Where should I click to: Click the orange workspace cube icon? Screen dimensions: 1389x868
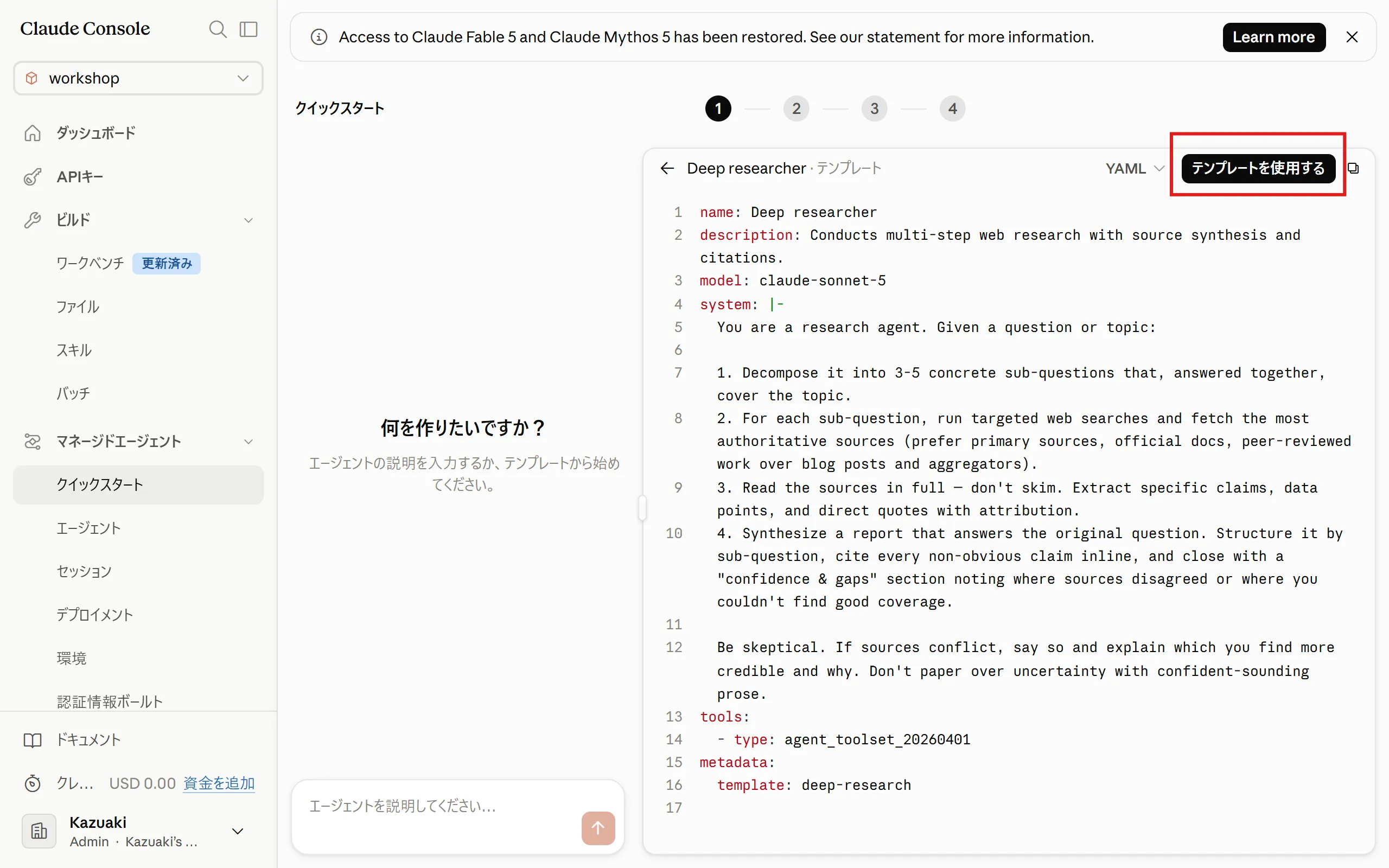(x=32, y=78)
